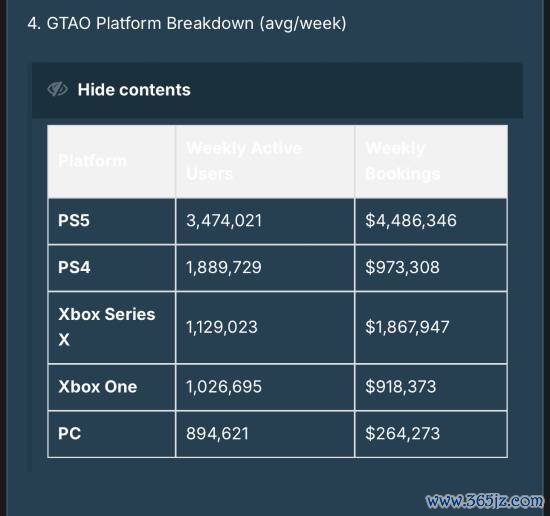Click the Xbox Series X label

click(x=107, y=327)
